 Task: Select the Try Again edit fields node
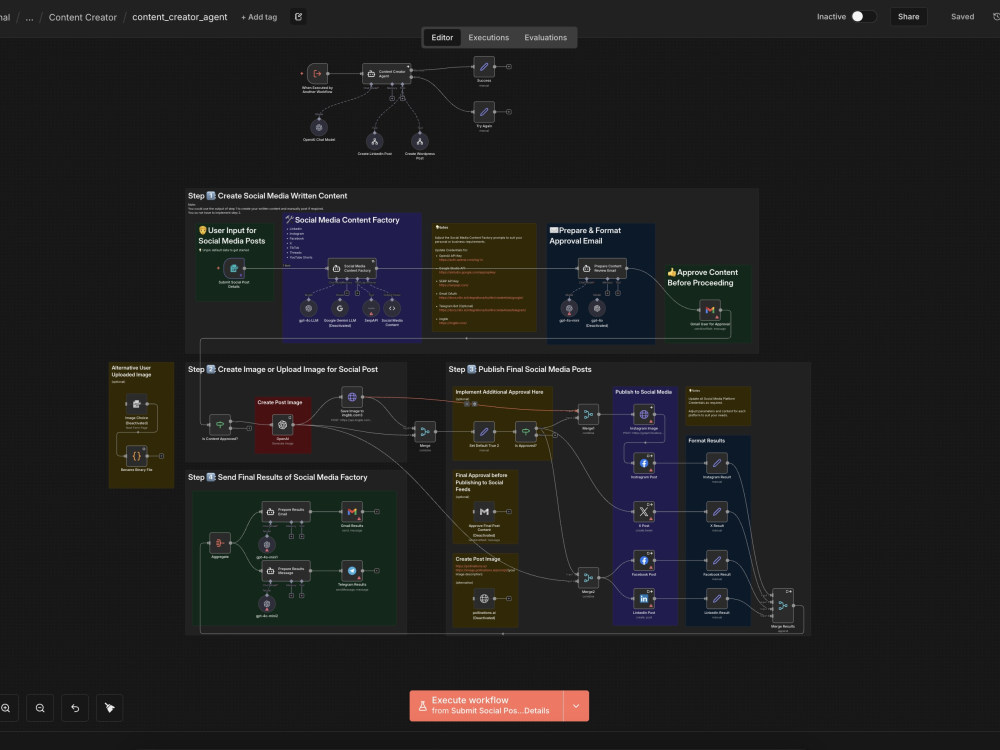[484, 112]
